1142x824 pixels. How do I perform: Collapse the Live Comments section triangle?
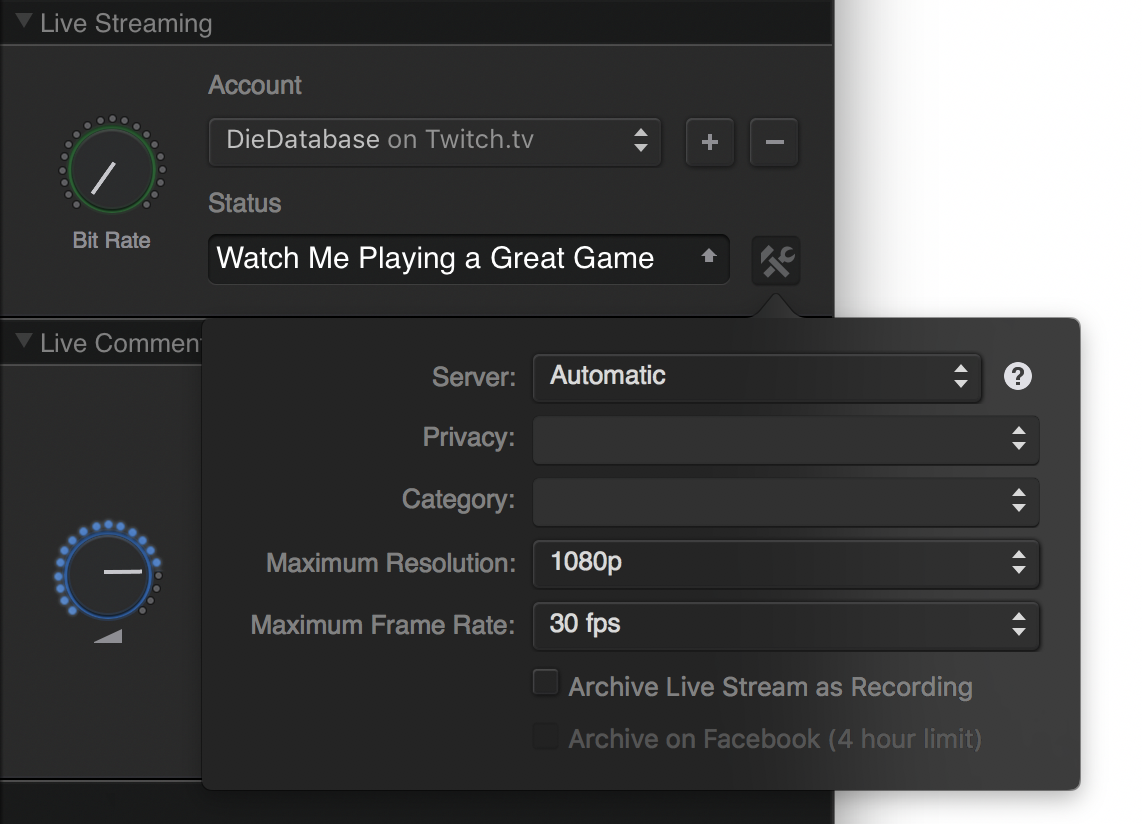tap(24, 343)
